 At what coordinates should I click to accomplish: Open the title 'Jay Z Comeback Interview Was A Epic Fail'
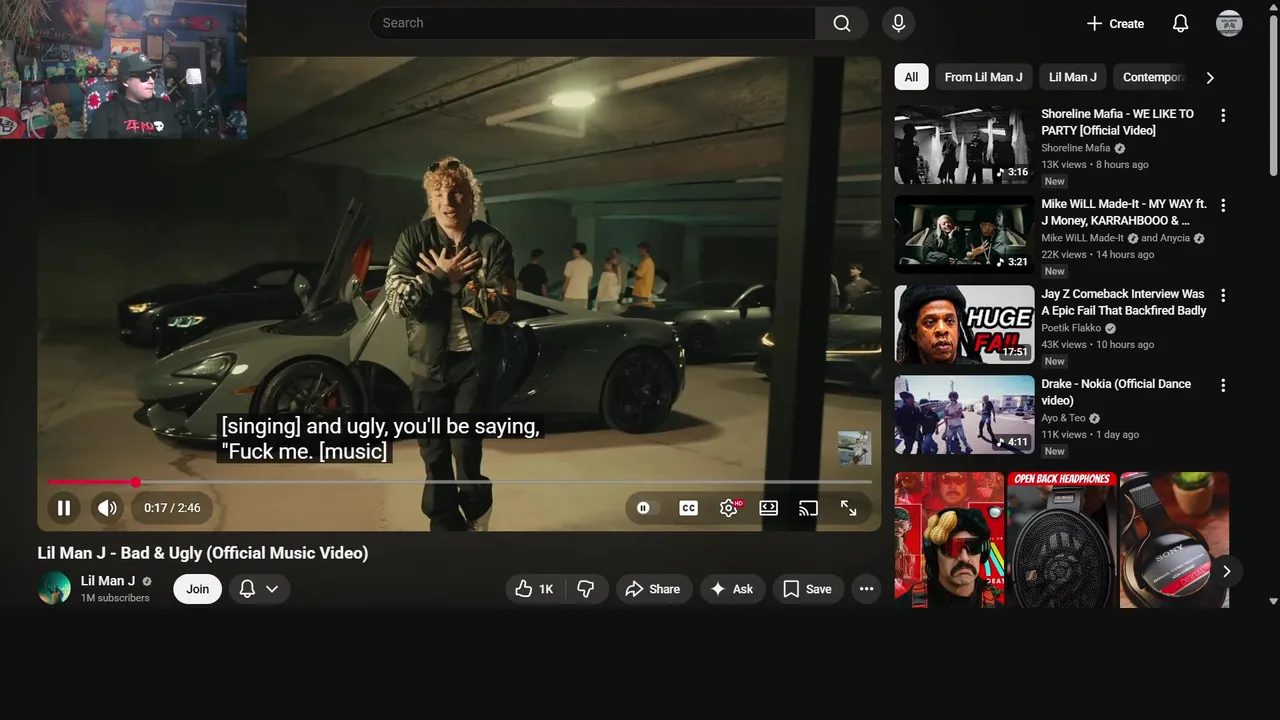tap(1123, 302)
